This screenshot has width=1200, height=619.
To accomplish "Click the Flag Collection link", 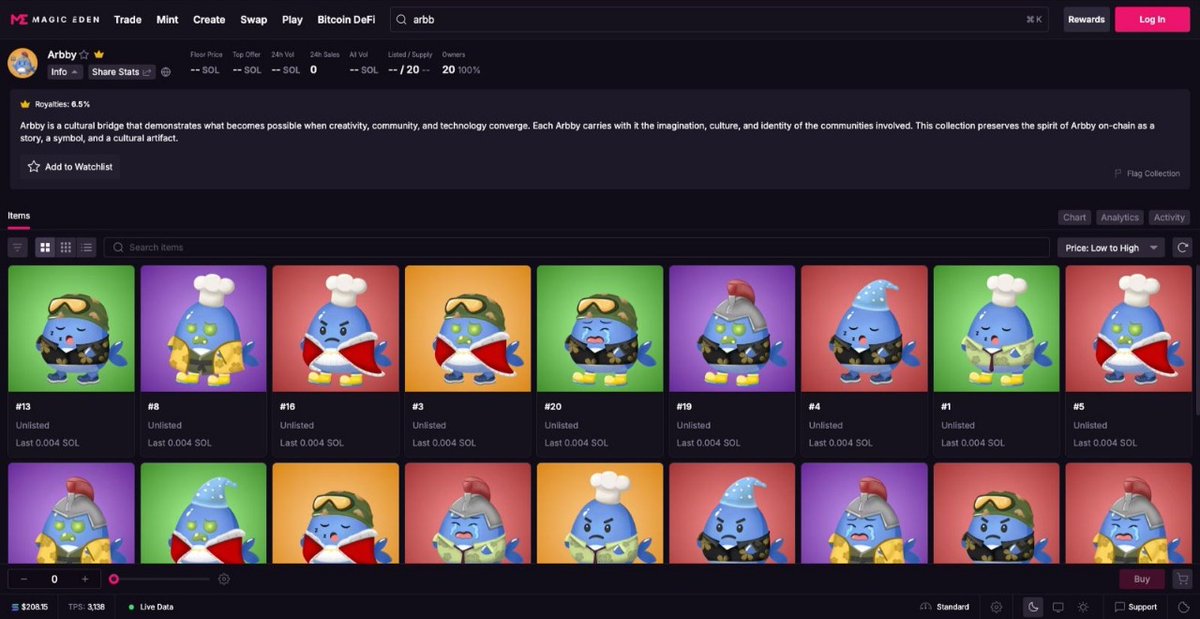I will 1147,173.
